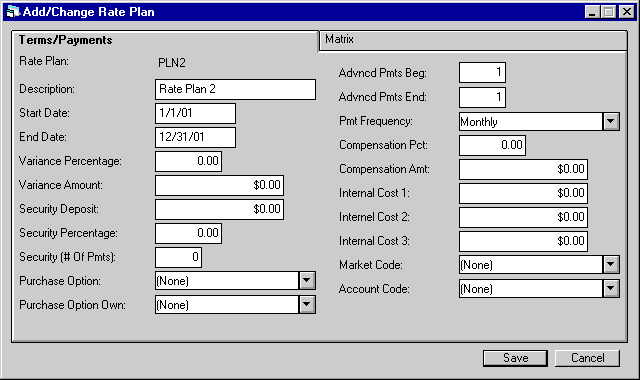Screen dimensions: 640x380
Task: Click the Start Date field
Action: coord(196,113)
